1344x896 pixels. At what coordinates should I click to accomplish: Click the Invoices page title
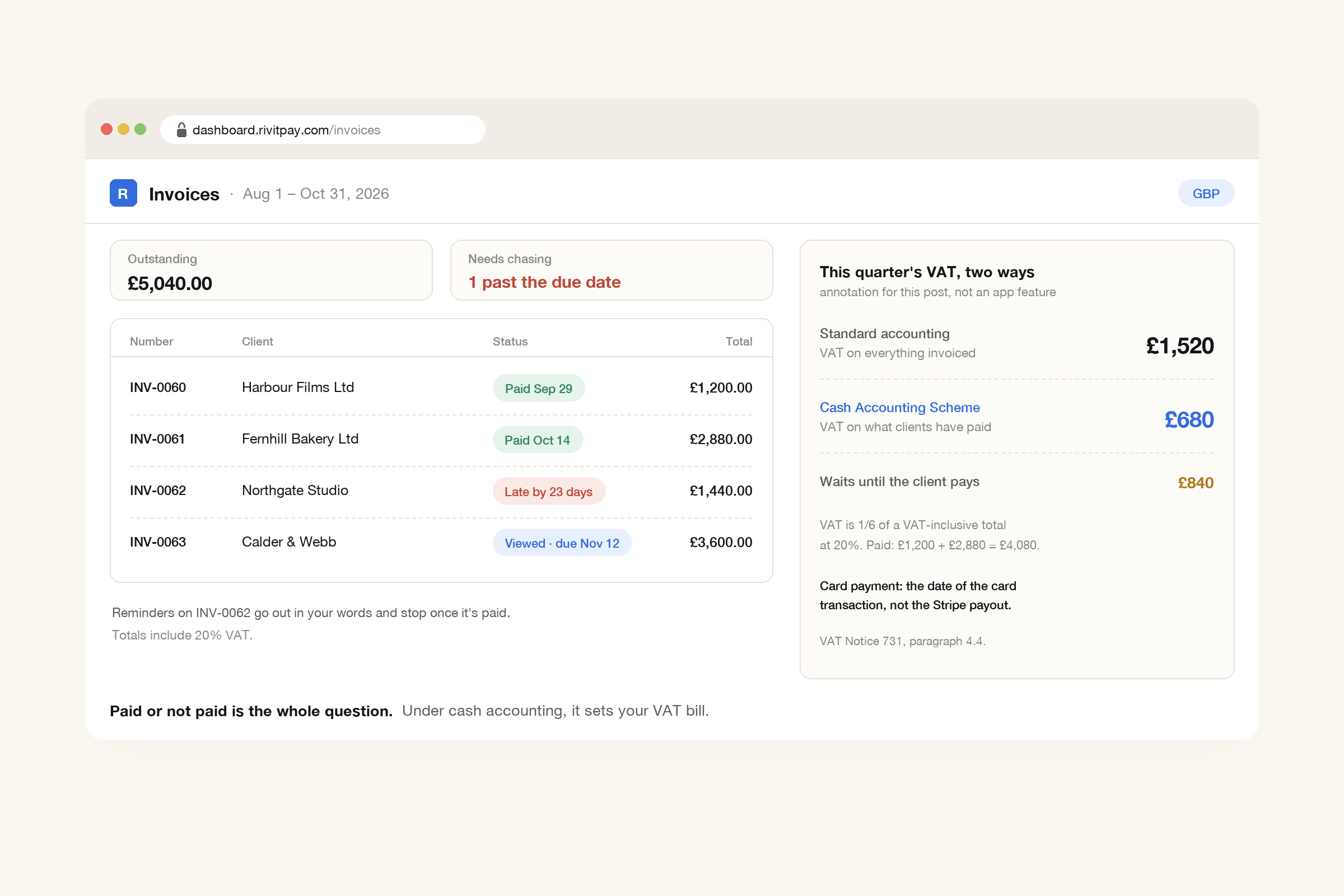pyautogui.click(x=184, y=194)
